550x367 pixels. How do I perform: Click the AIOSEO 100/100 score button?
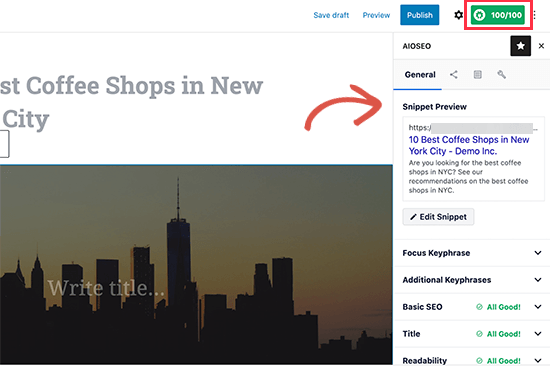pyautogui.click(x=498, y=15)
